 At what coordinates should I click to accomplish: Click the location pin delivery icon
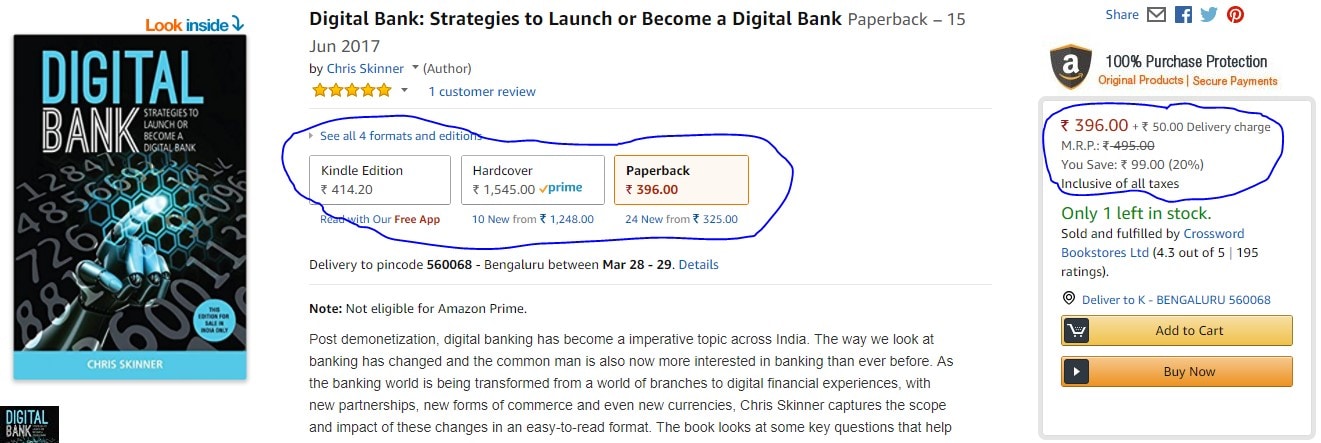1068,299
